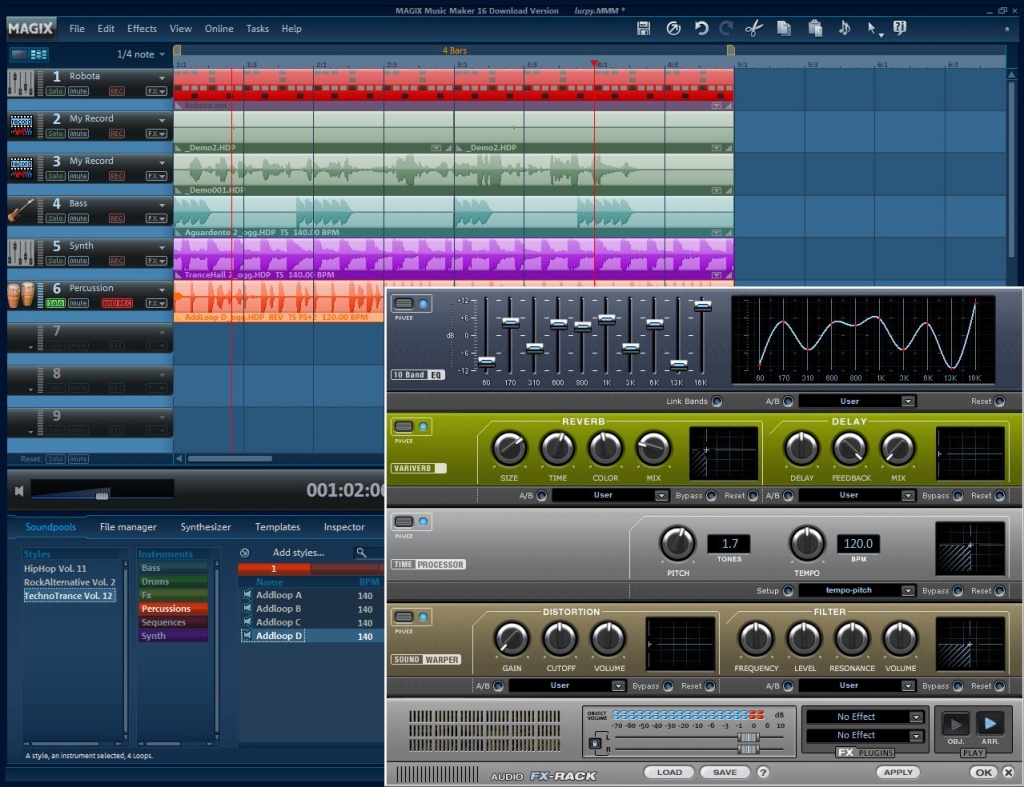Click the Paste icon in the top toolbar
The height and width of the screenshot is (787, 1024).
816,28
